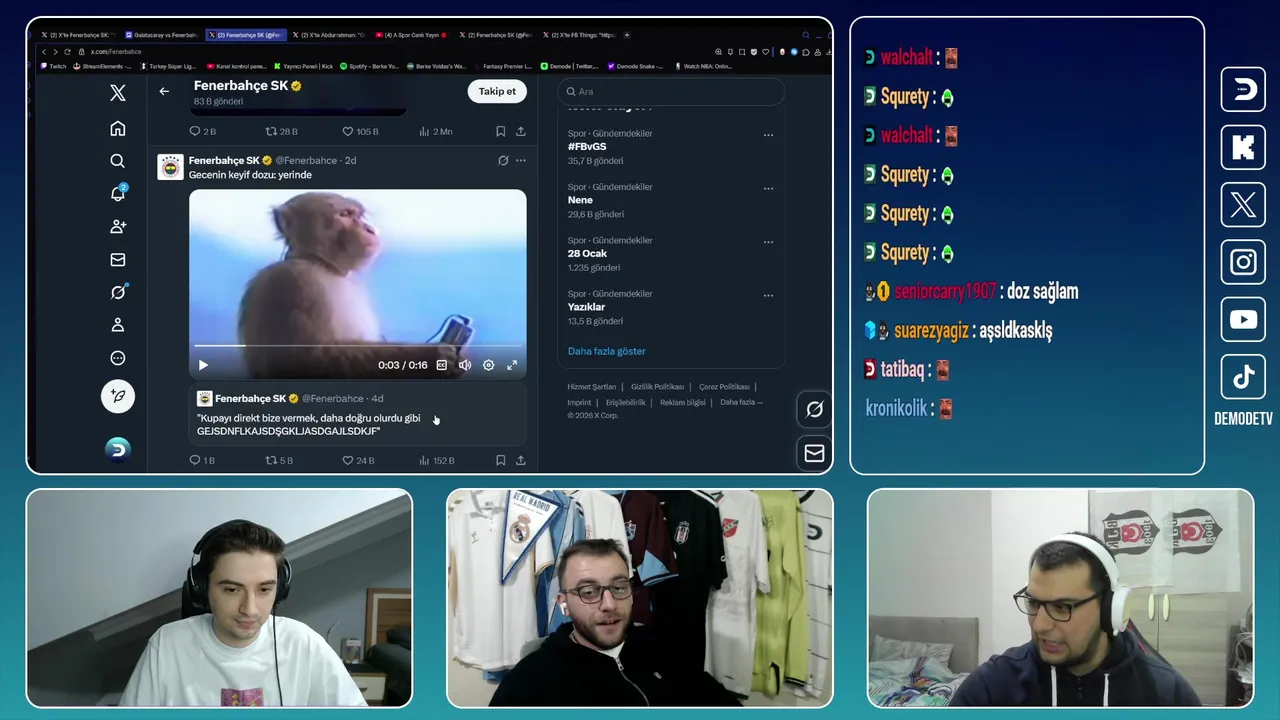Image resolution: width=1280 pixels, height=720 pixels.
Task: Reply to the upper post with 2 B replies
Action: click(202, 131)
